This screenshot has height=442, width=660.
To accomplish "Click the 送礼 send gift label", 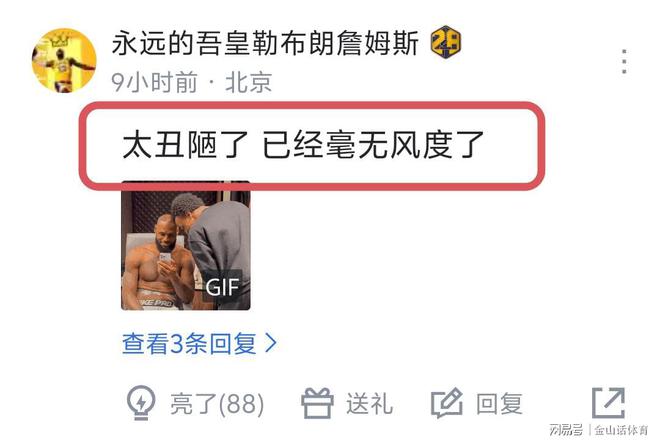I will (x=370, y=404).
